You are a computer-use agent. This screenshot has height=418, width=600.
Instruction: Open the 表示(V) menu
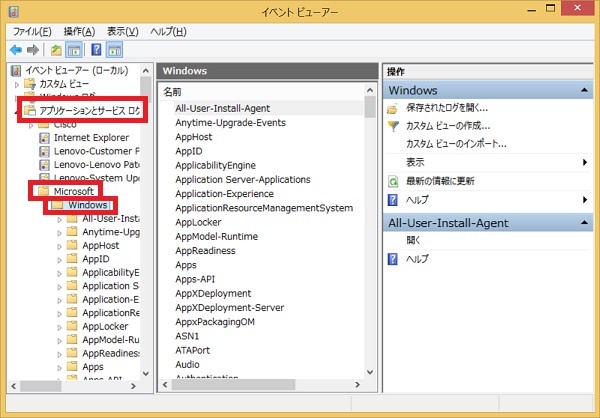(122, 31)
